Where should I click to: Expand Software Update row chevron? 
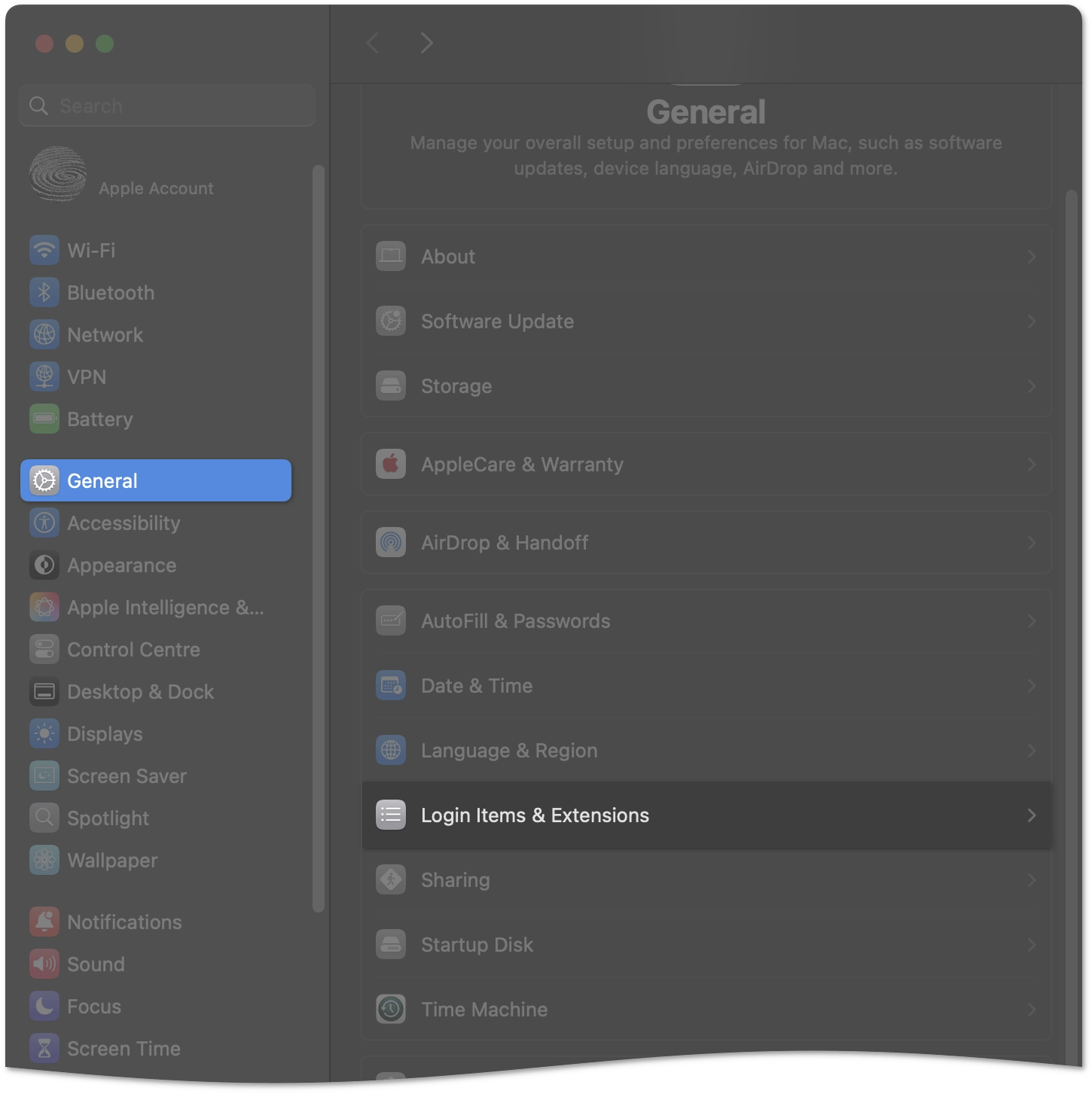(x=1032, y=321)
